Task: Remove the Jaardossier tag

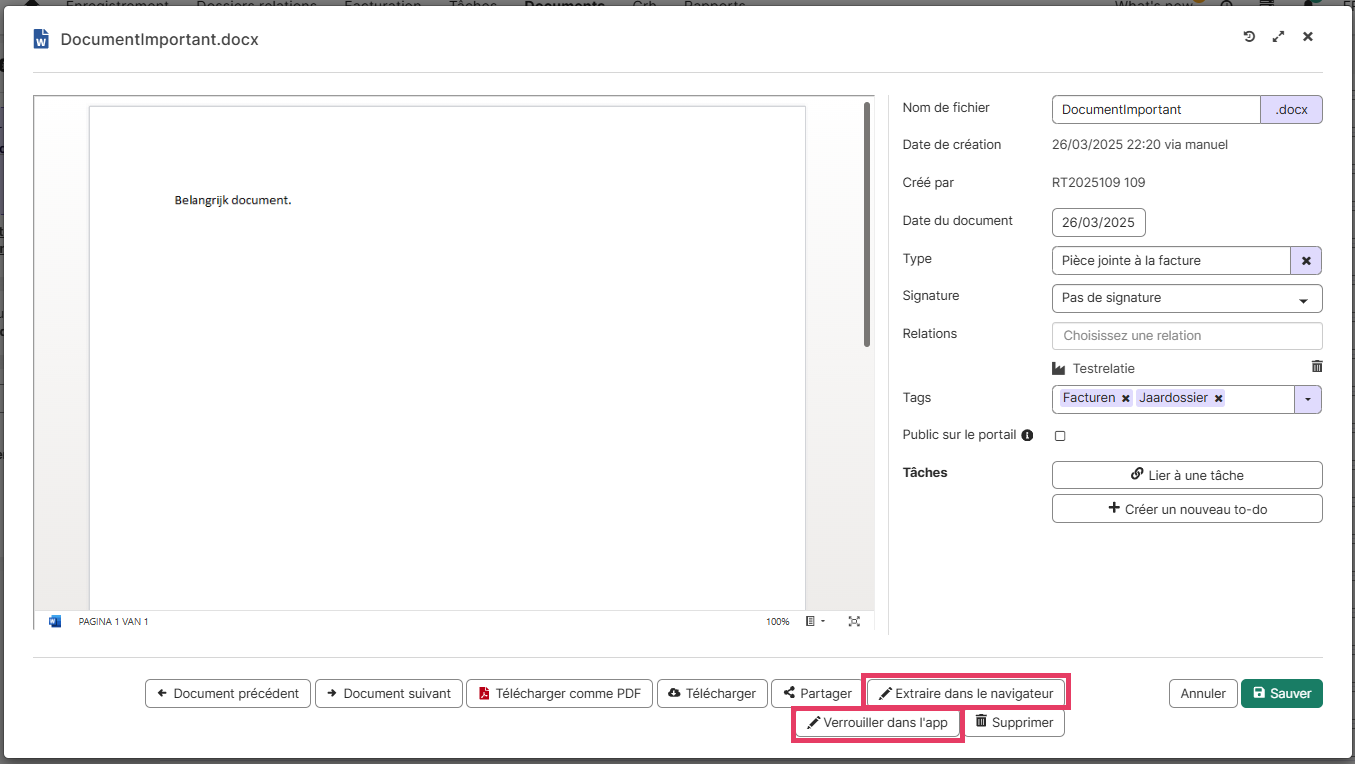Action: point(1218,398)
